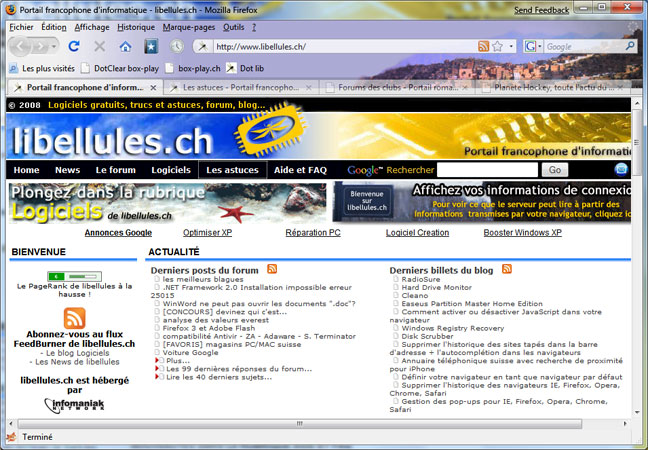Viewport: 648px width, 450px height.
Task: Click the site favicon in the address bar
Action: coord(202,47)
